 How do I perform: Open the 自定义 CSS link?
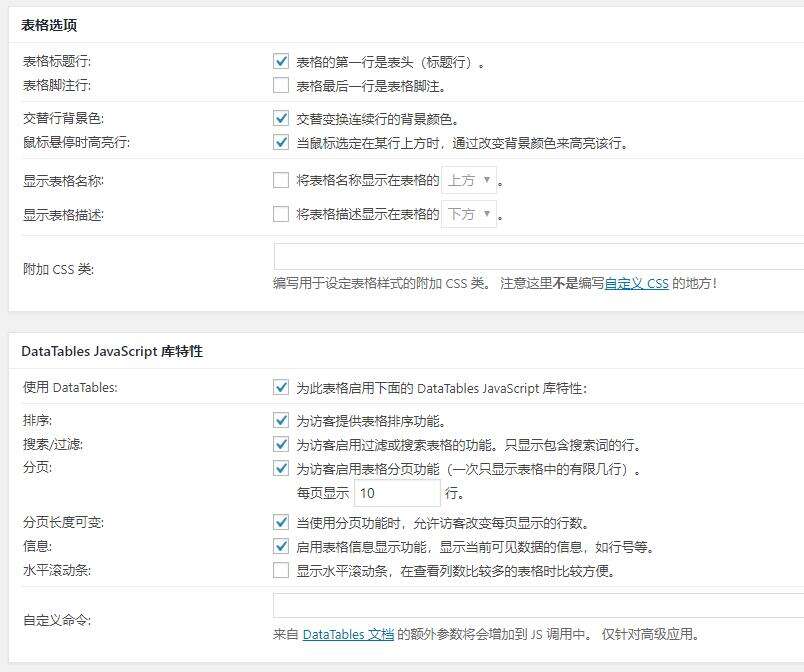coord(636,283)
